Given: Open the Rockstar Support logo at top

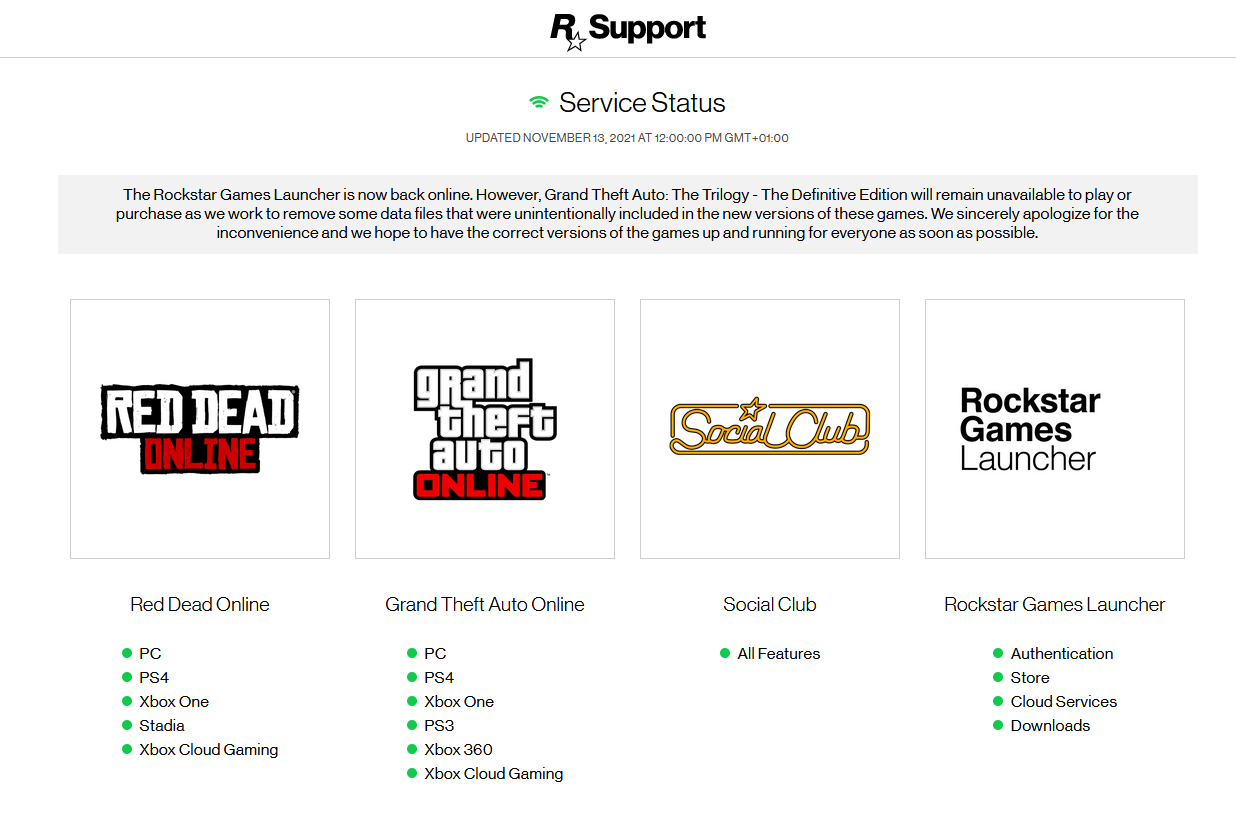Looking at the screenshot, I should tap(628, 30).
